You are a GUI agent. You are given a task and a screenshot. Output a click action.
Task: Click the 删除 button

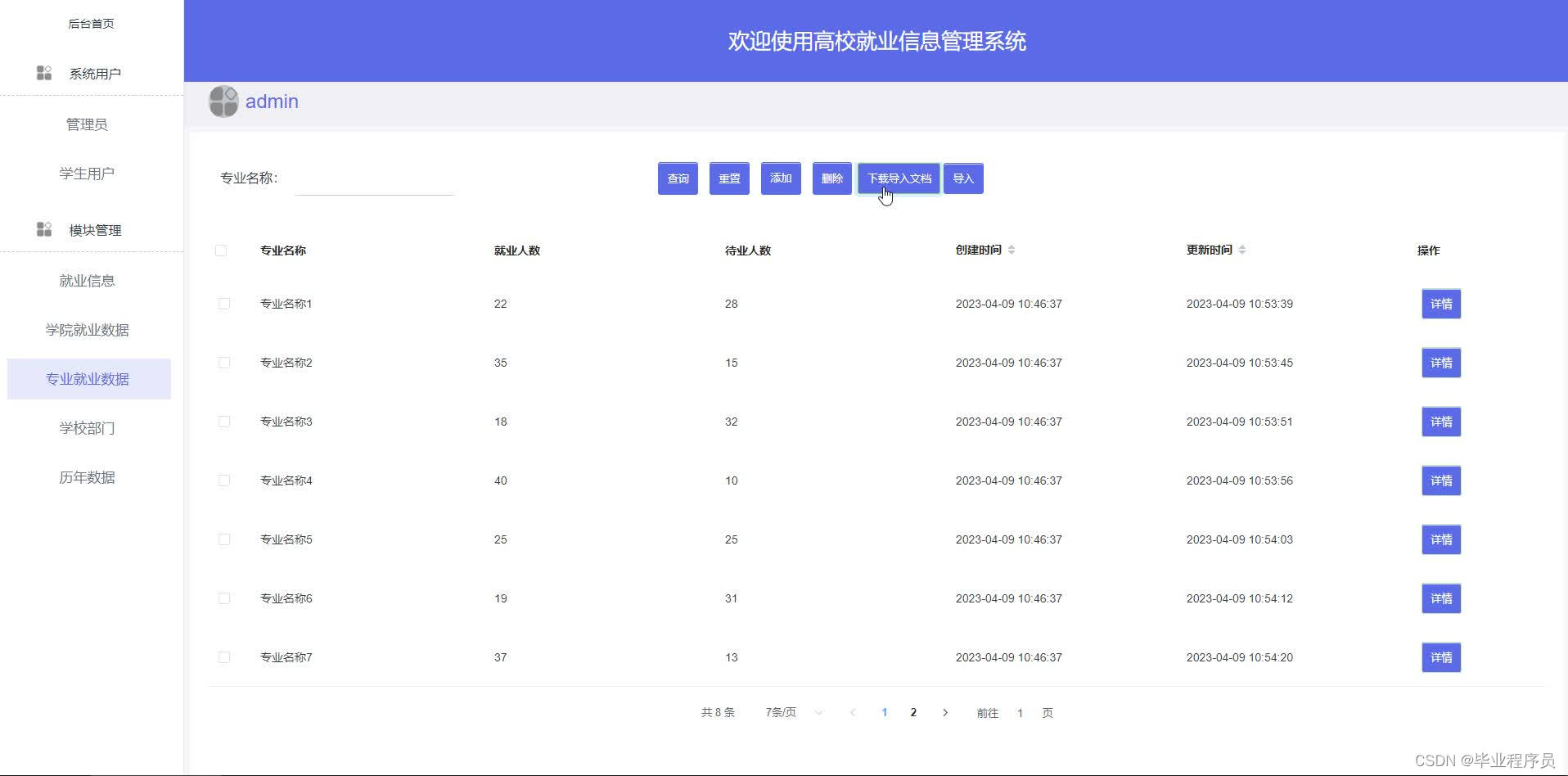pyautogui.click(x=831, y=178)
